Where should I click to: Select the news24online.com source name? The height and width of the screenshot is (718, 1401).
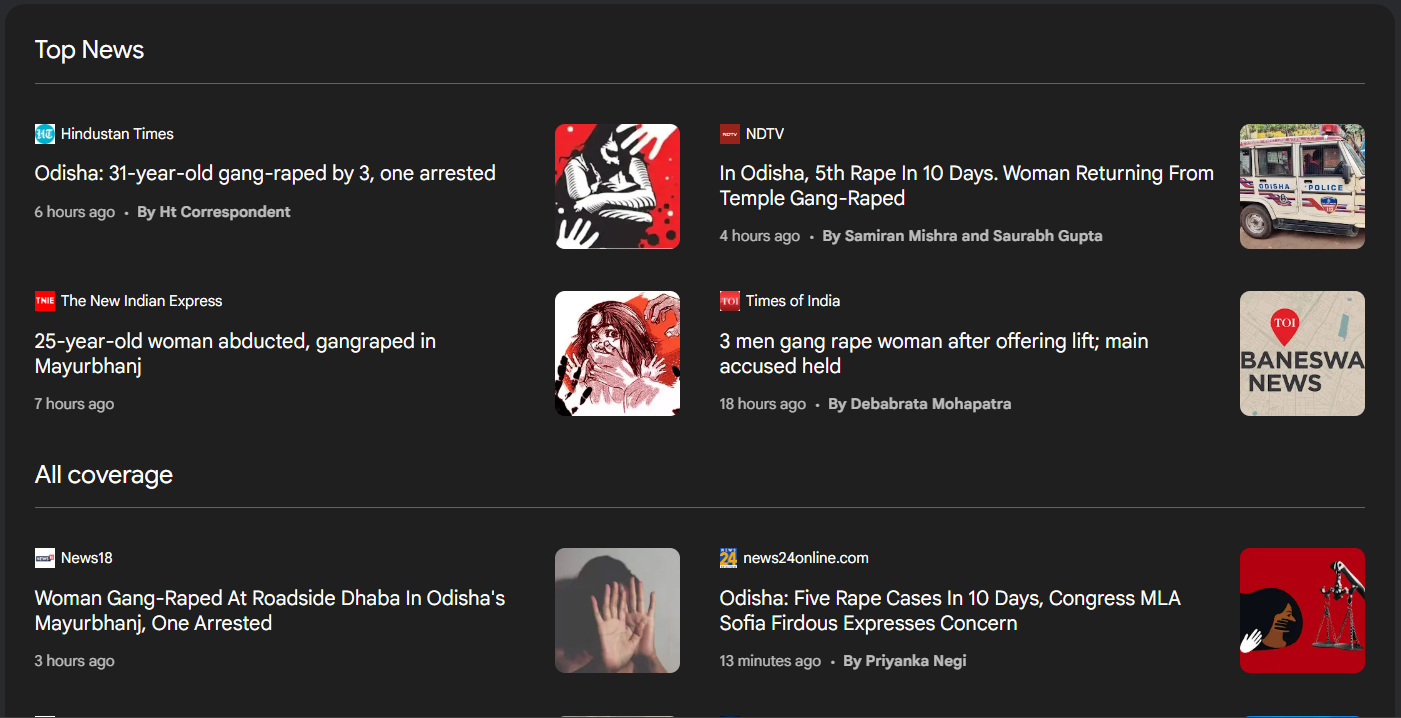click(x=807, y=558)
